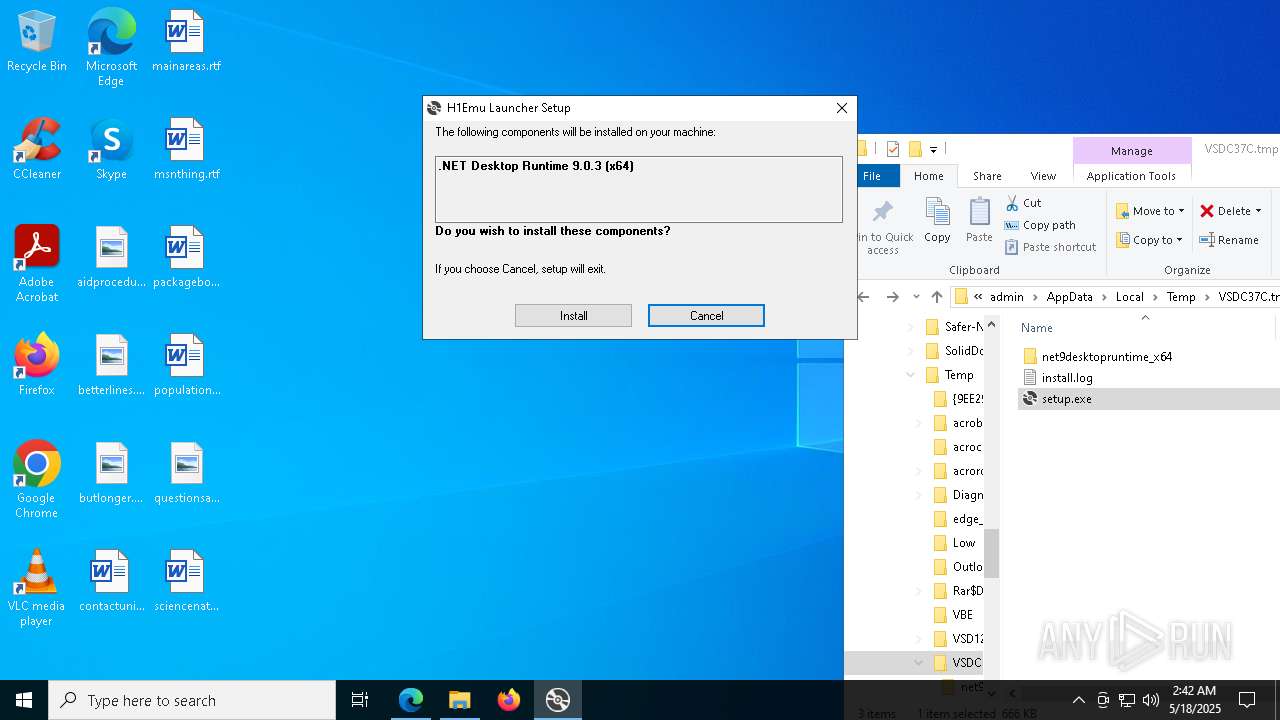Click the Paste button in Clipboard group
Viewport: 1280px width, 720px height.
click(979, 220)
